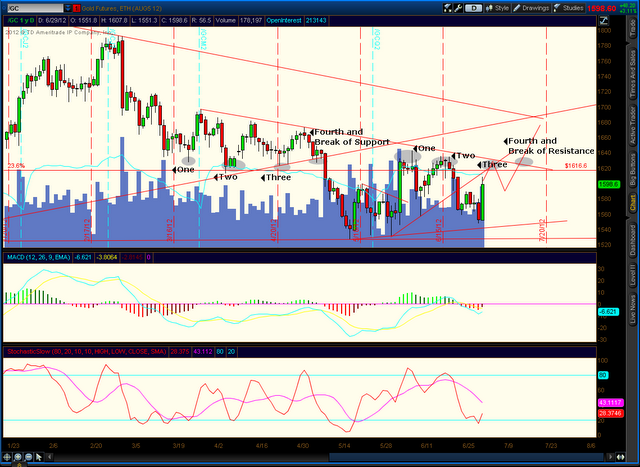Viewport: 640px width, 467px height.
Task: Click the /GC 1 y D chart header label
Action: (x=21, y=20)
